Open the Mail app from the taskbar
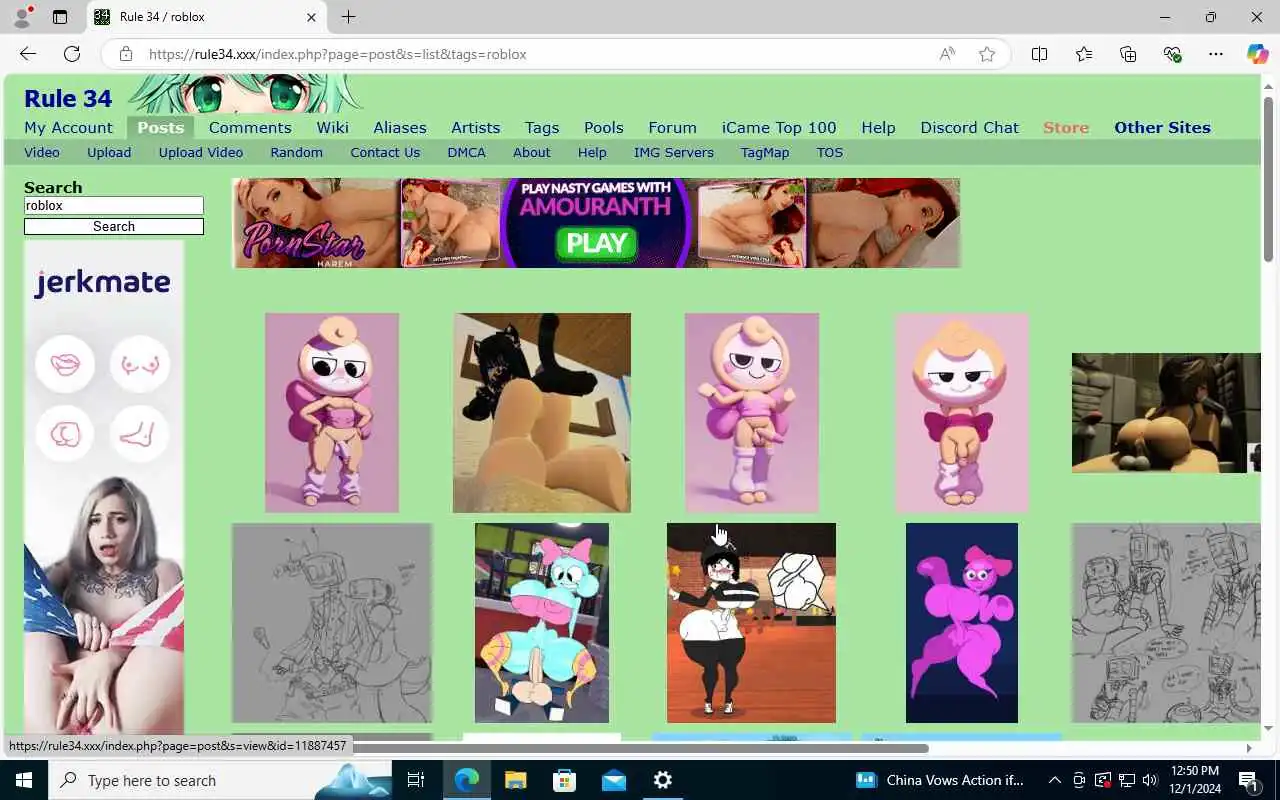This screenshot has width=1280, height=800. (x=613, y=780)
